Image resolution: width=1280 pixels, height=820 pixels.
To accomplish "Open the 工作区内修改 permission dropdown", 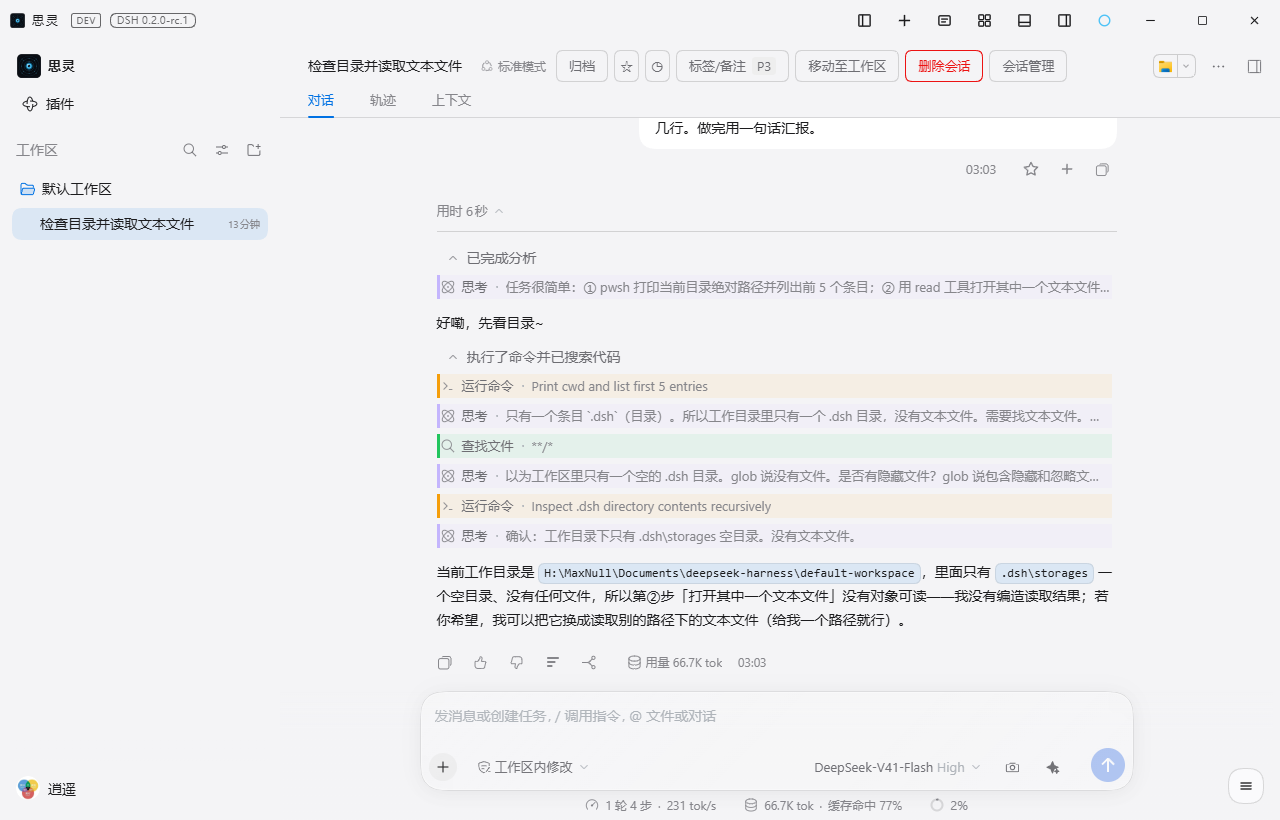I will [x=533, y=767].
